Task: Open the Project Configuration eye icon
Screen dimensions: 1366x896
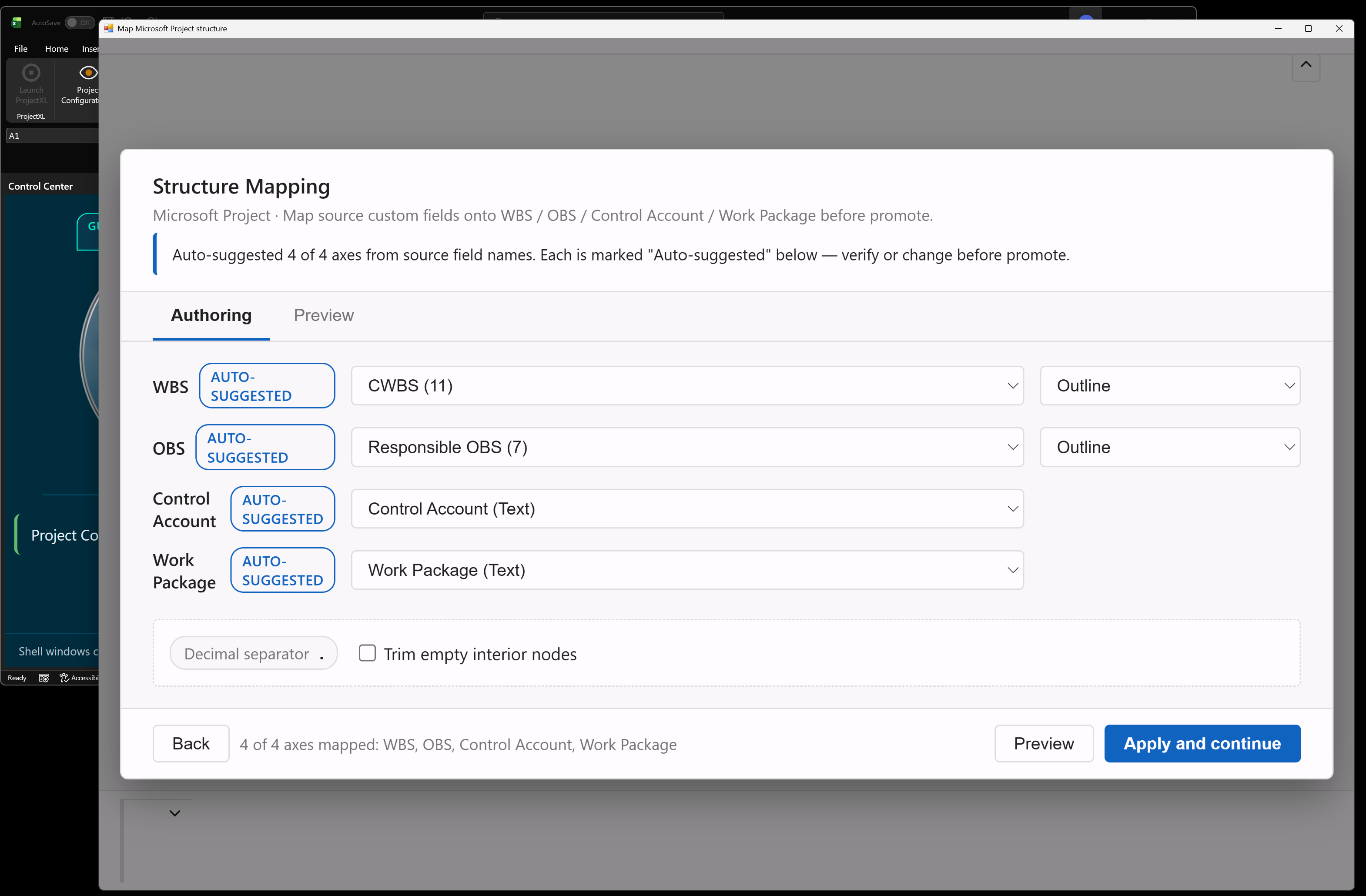Action: (x=88, y=72)
